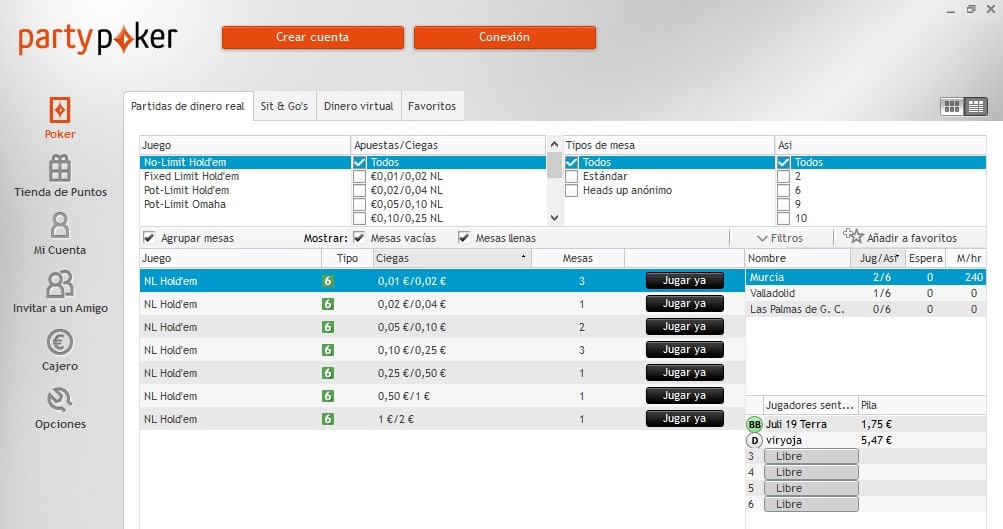Switch to grid view layout icon
This screenshot has height=529, width=1003.
point(952,107)
